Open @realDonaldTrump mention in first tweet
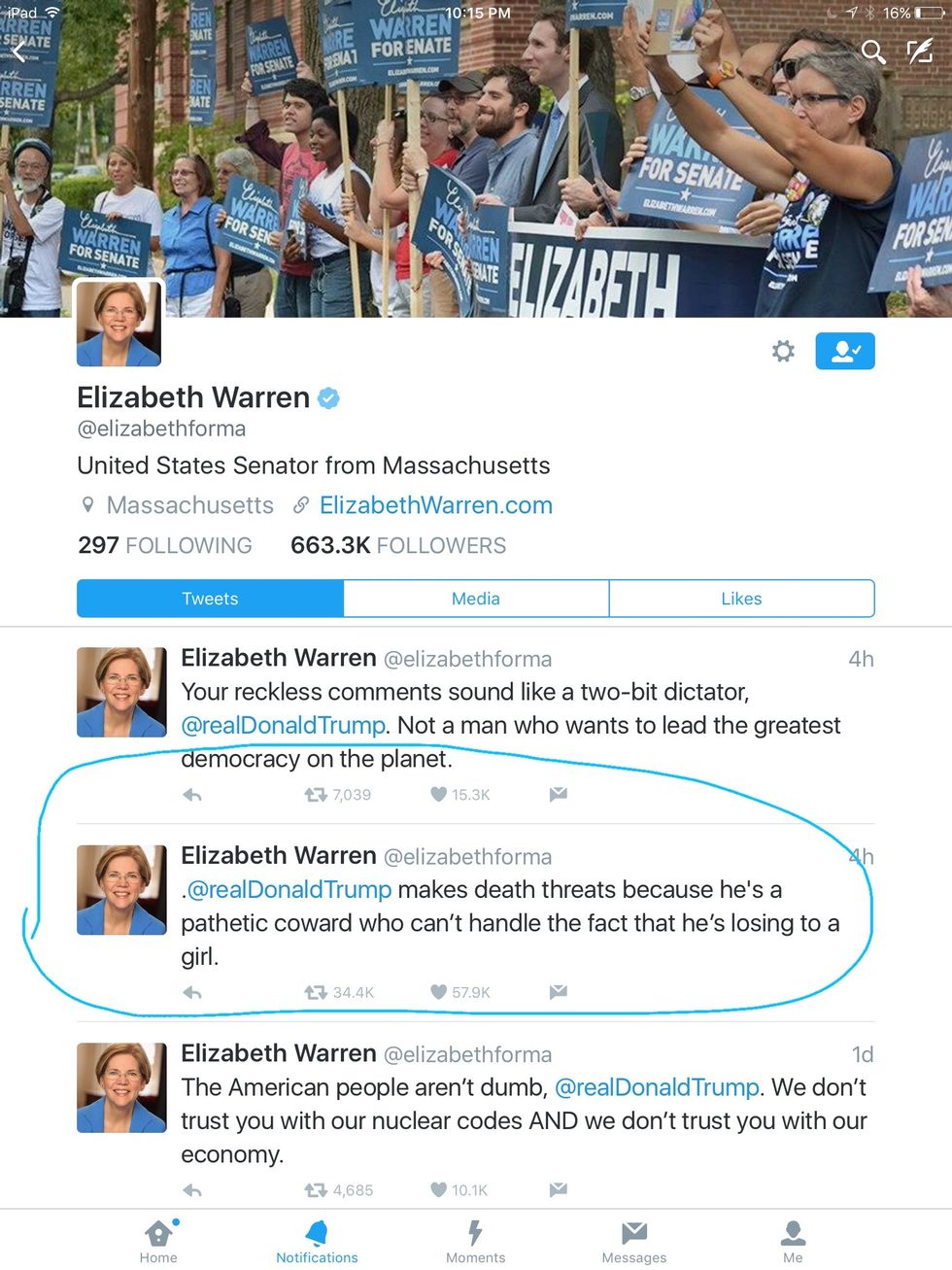The height and width of the screenshot is (1270, 952). tap(283, 726)
